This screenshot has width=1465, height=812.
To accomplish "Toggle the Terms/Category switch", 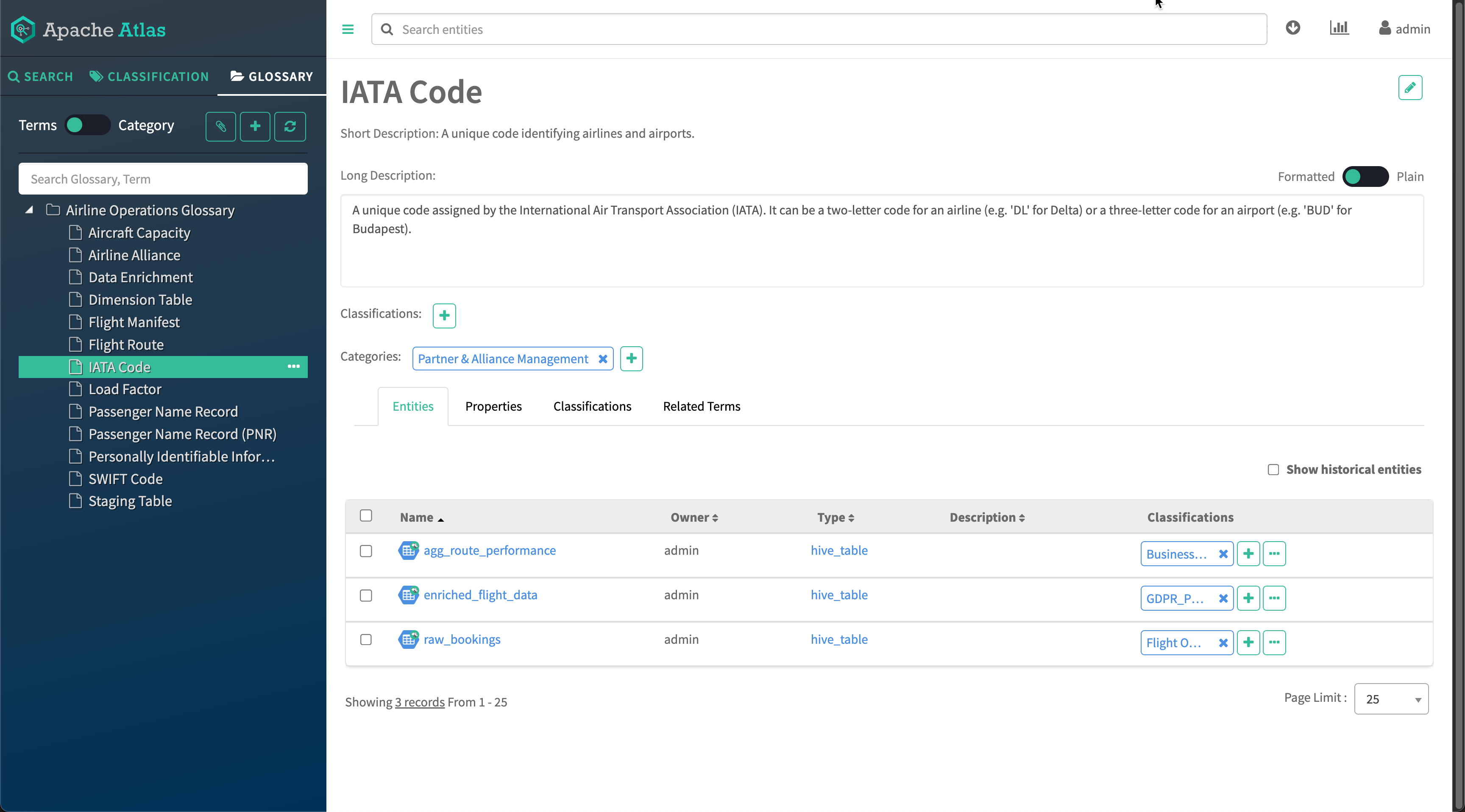I will click(87, 125).
